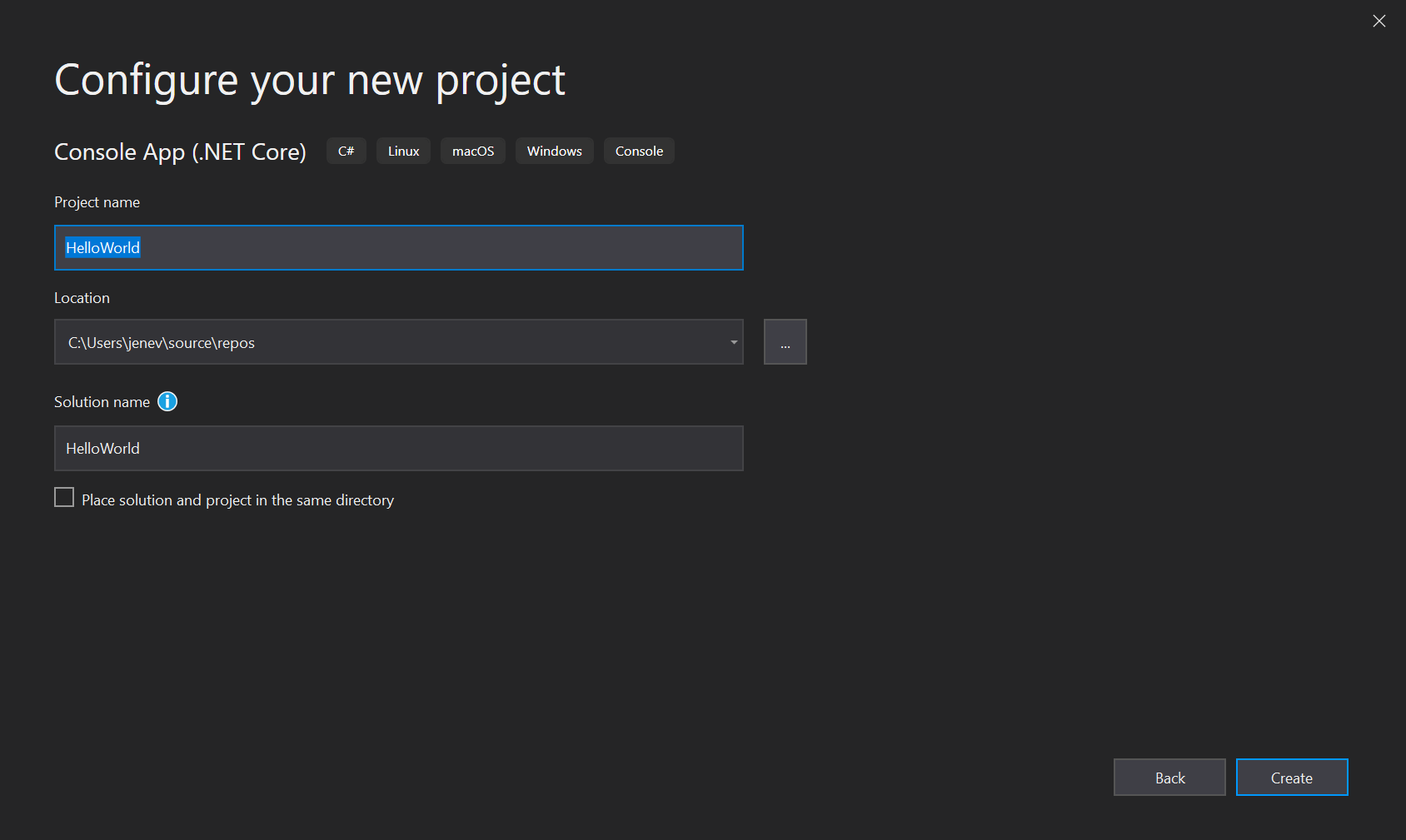Screen dimensions: 1406x840
Task: Click the Console App (.NET Core) heading
Action: point(180,152)
